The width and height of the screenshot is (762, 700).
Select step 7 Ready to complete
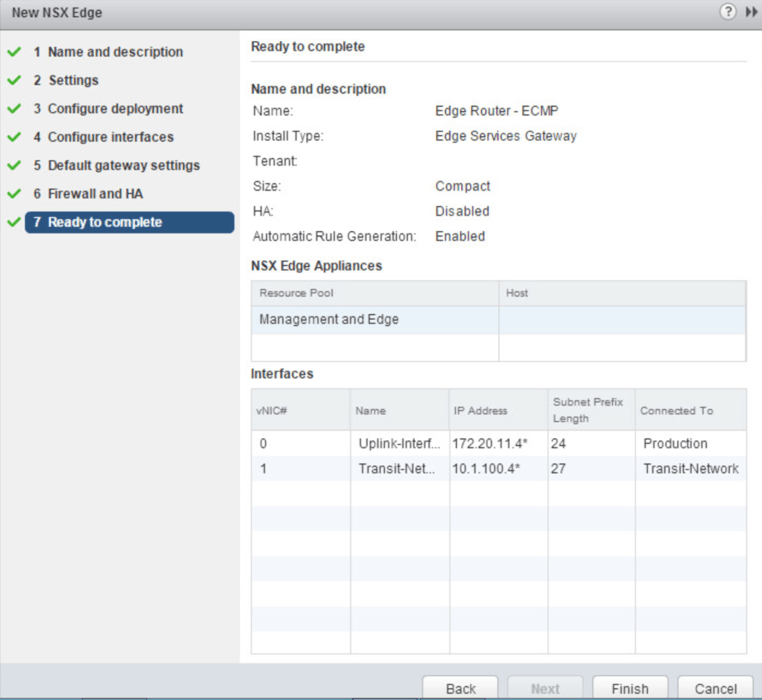(x=104, y=222)
